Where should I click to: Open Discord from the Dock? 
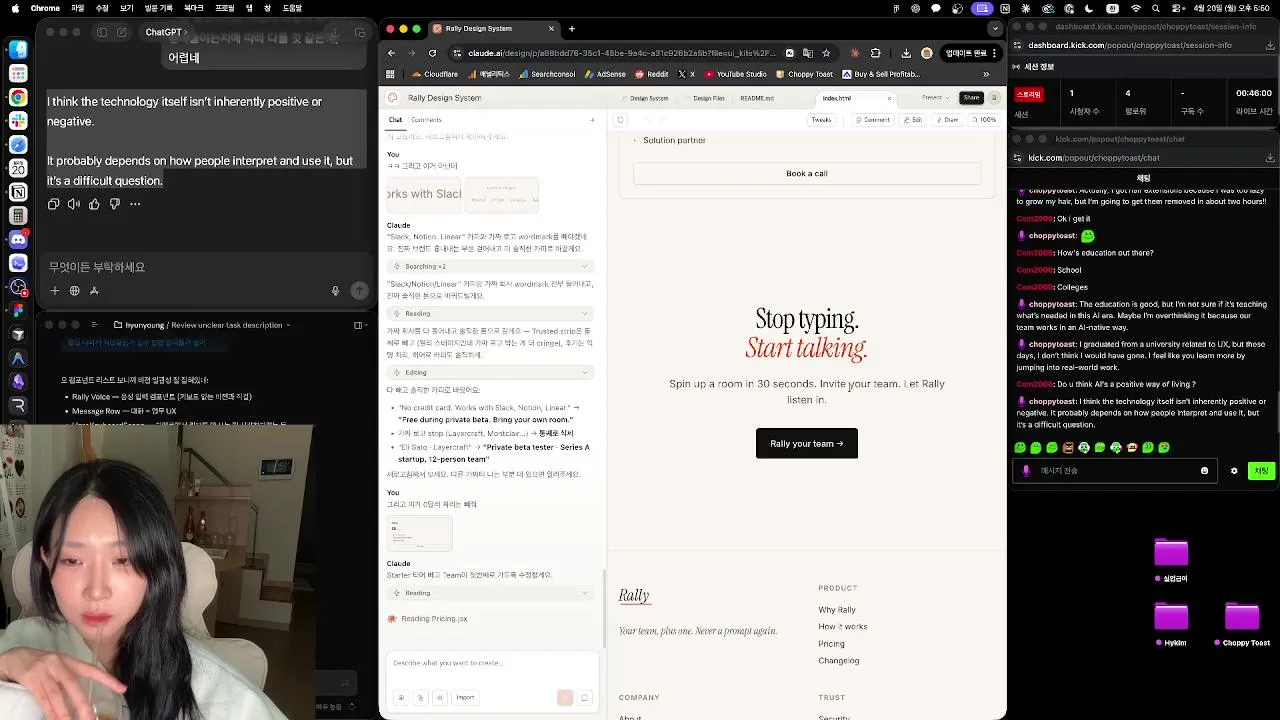(18, 239)
